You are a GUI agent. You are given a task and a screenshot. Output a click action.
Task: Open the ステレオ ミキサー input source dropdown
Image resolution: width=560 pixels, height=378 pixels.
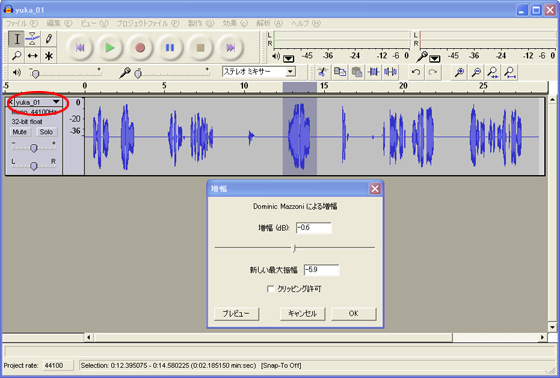click(291, 72)
